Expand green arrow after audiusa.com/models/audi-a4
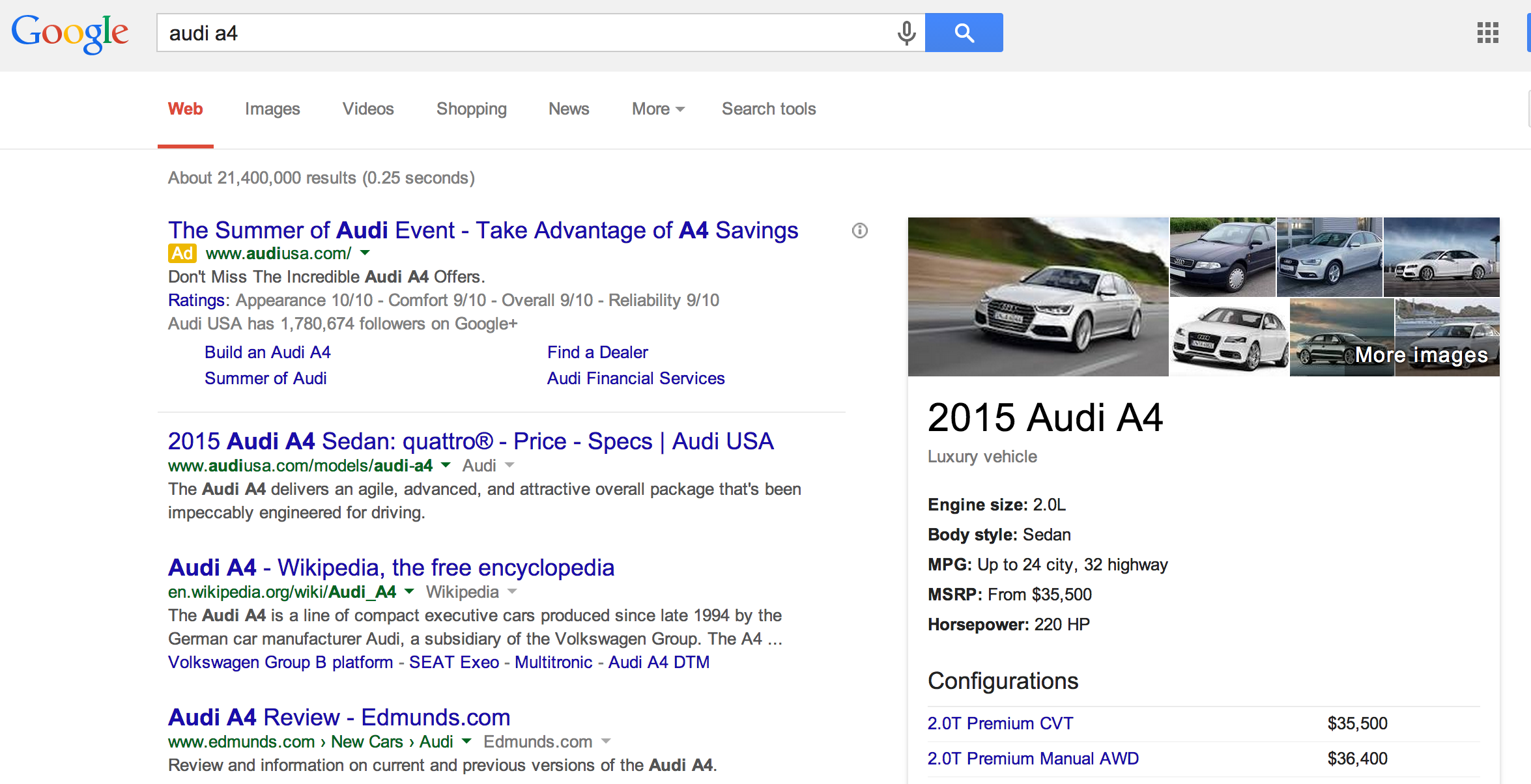Viewport: 1531px width, 784px height. [446, 465]
